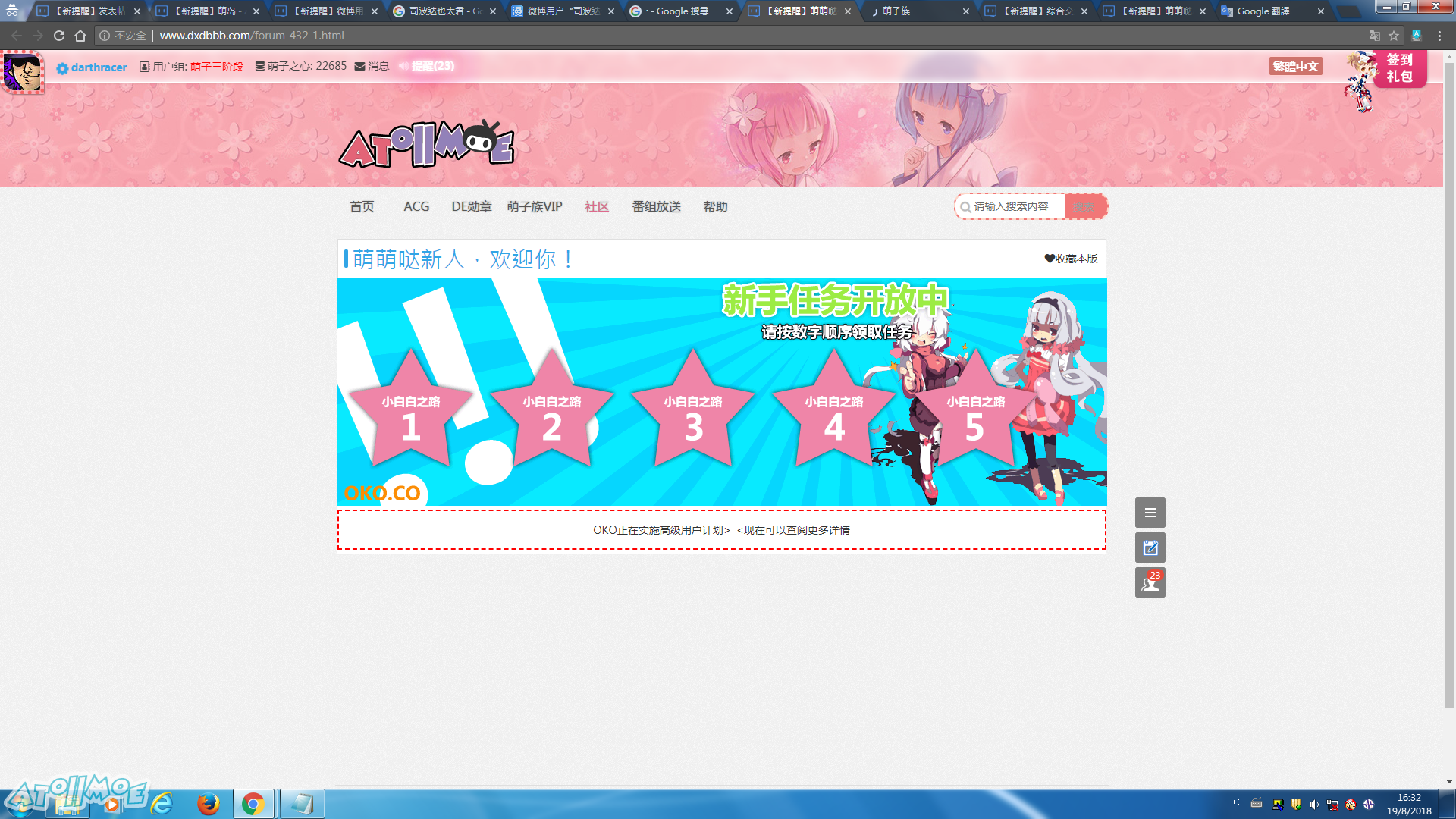
Task: Click the gear icon beside darthracer
Action: point(62,68)
